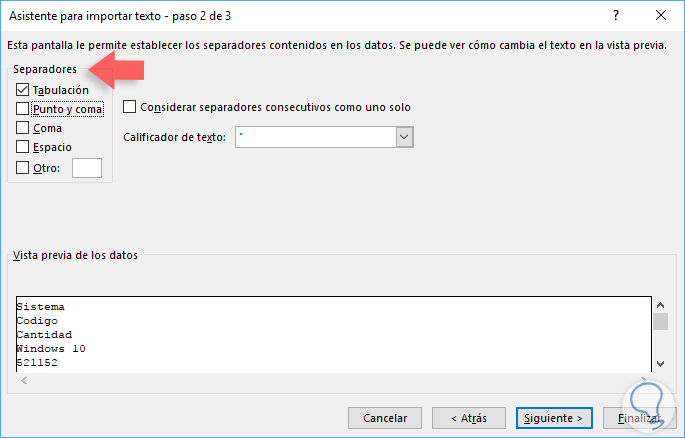685x438 pixels.
Task: Enable the Otro separator checkbox
Action: (23, 168)
